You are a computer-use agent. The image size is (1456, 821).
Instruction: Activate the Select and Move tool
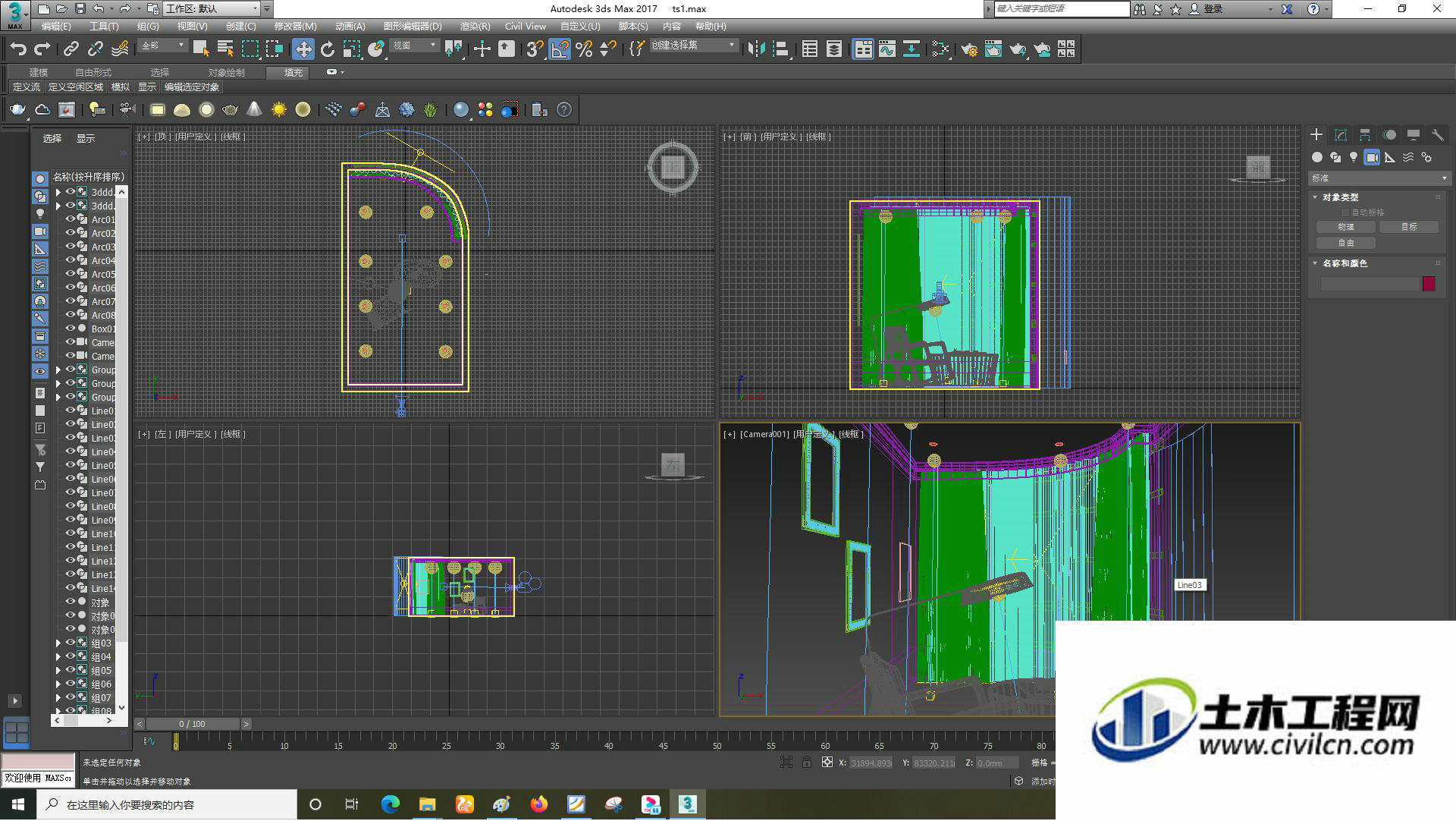(303, 49)
